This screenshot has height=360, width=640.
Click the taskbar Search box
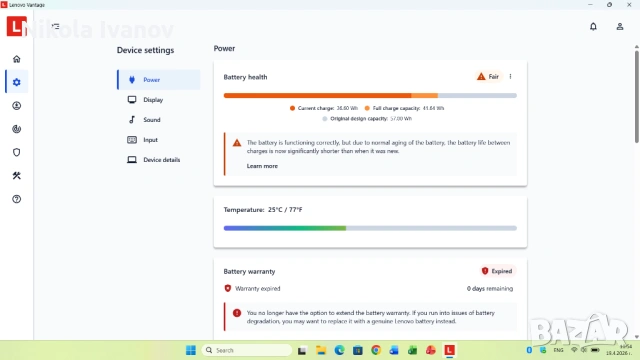(x=247, y=350)
